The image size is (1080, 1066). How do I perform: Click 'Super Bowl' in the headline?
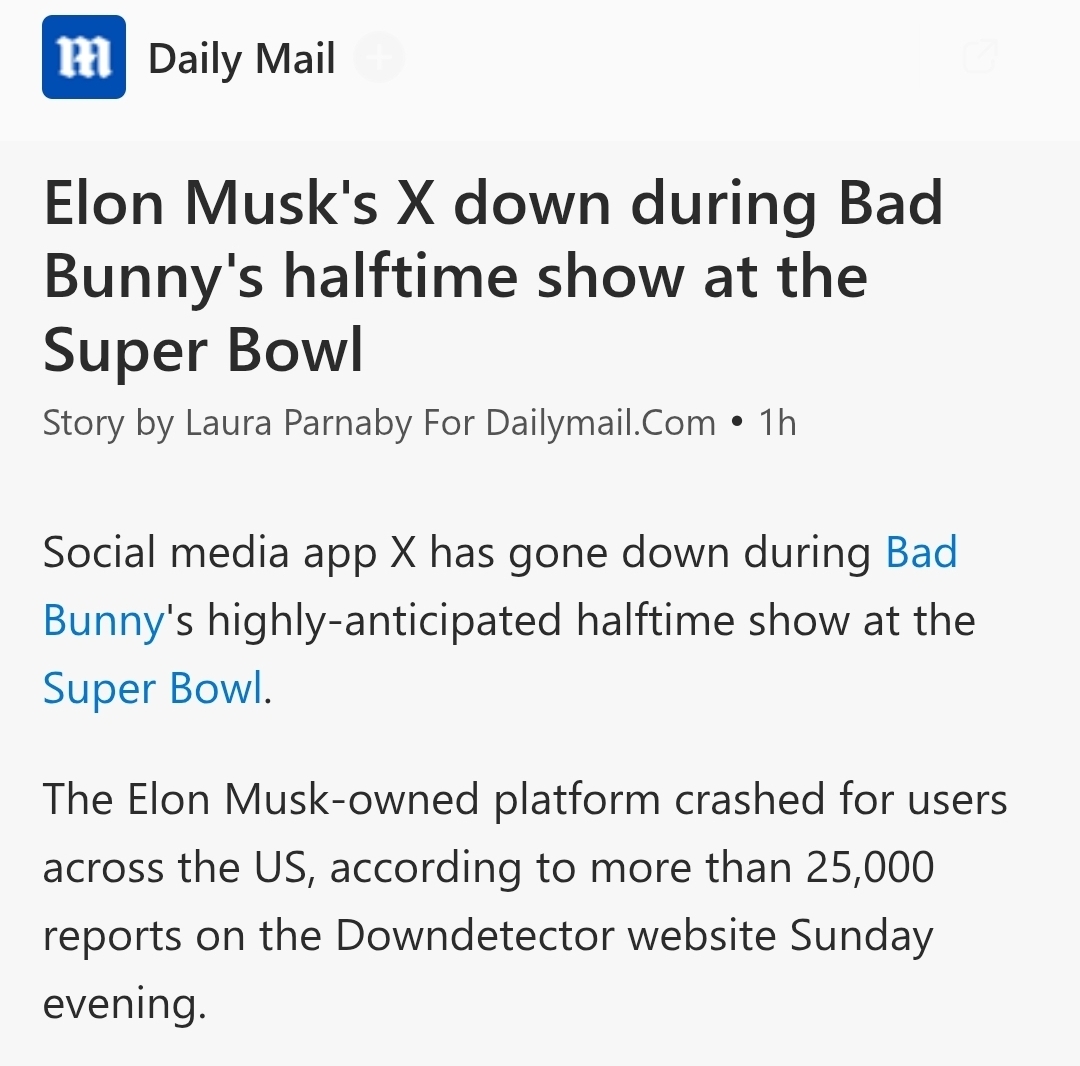click(x=203, y=349)
